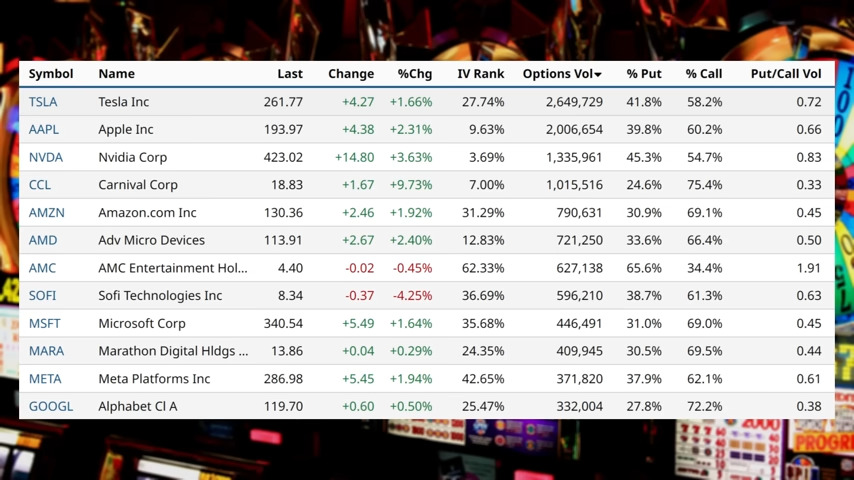Click Apple's Put/Call Vol 0.66

[809, 130]
